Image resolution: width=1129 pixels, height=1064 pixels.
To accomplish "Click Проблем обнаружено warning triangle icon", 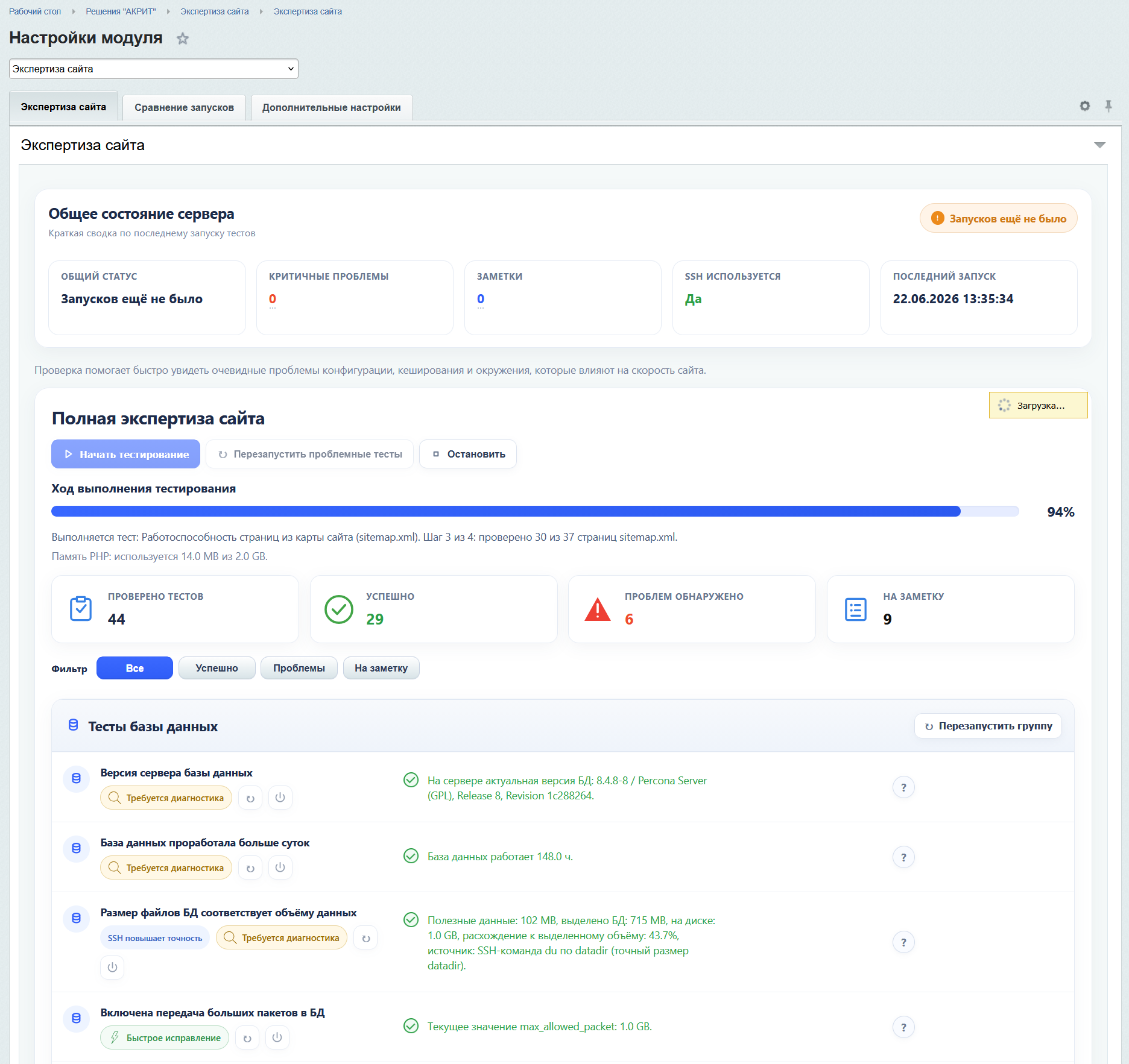I will pyautogui.click(x=598, y=609).
